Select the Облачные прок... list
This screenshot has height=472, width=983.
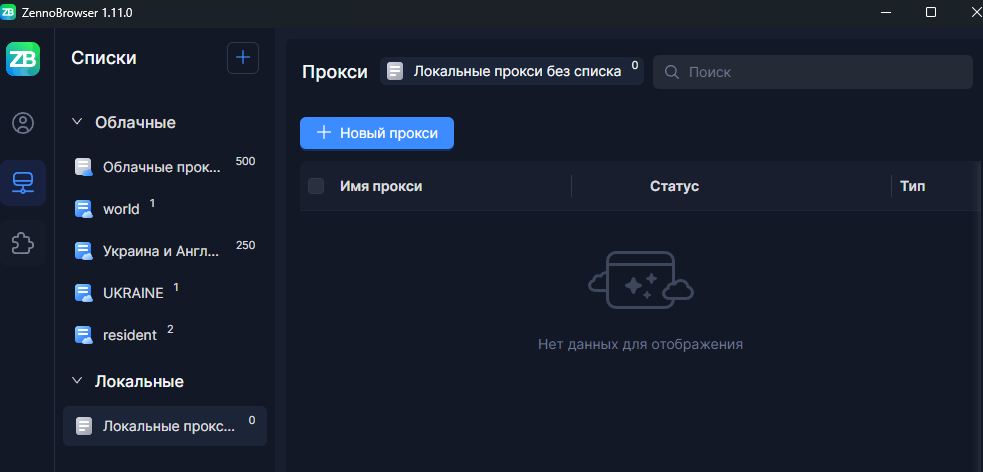[x=165, y=167]
